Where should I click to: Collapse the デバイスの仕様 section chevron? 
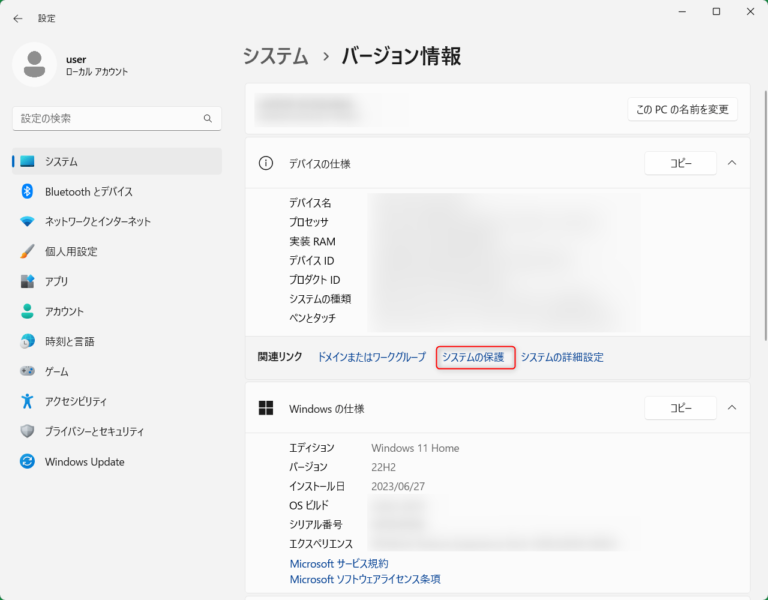732,163
